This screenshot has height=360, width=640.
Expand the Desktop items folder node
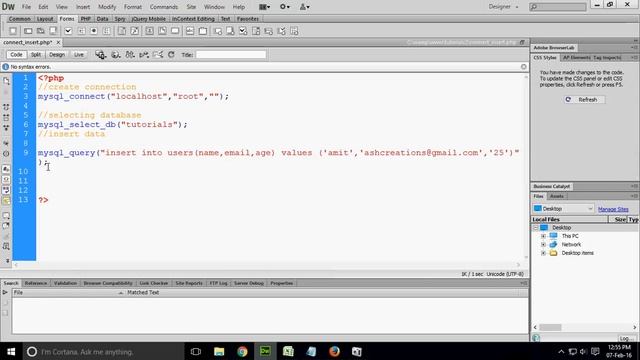coord(543,253)
